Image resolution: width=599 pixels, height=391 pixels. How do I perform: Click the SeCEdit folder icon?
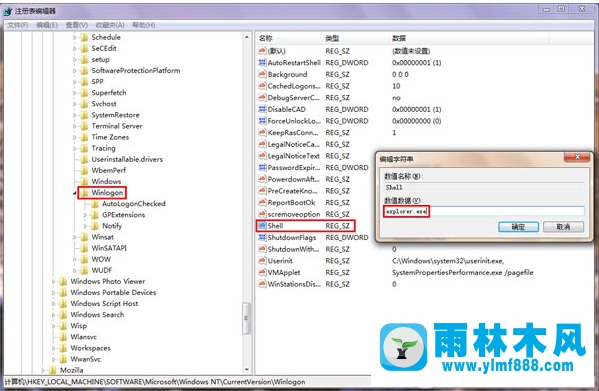point(84,48)
